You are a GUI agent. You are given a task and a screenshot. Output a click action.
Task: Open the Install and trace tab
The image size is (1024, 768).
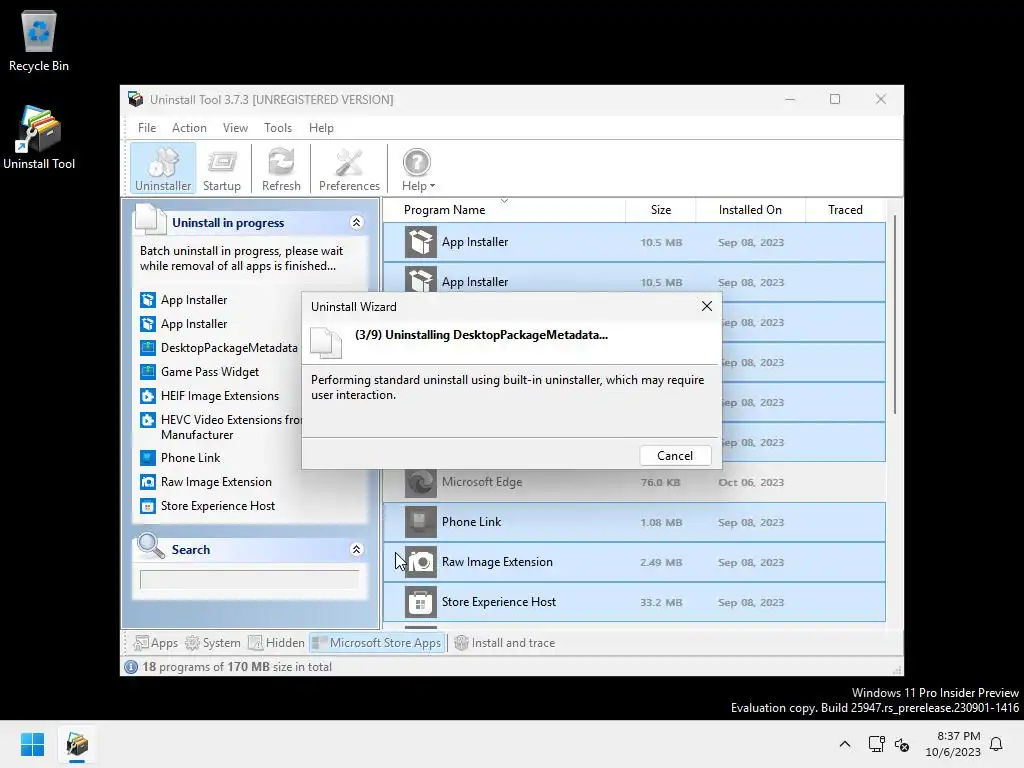point(505,643)
